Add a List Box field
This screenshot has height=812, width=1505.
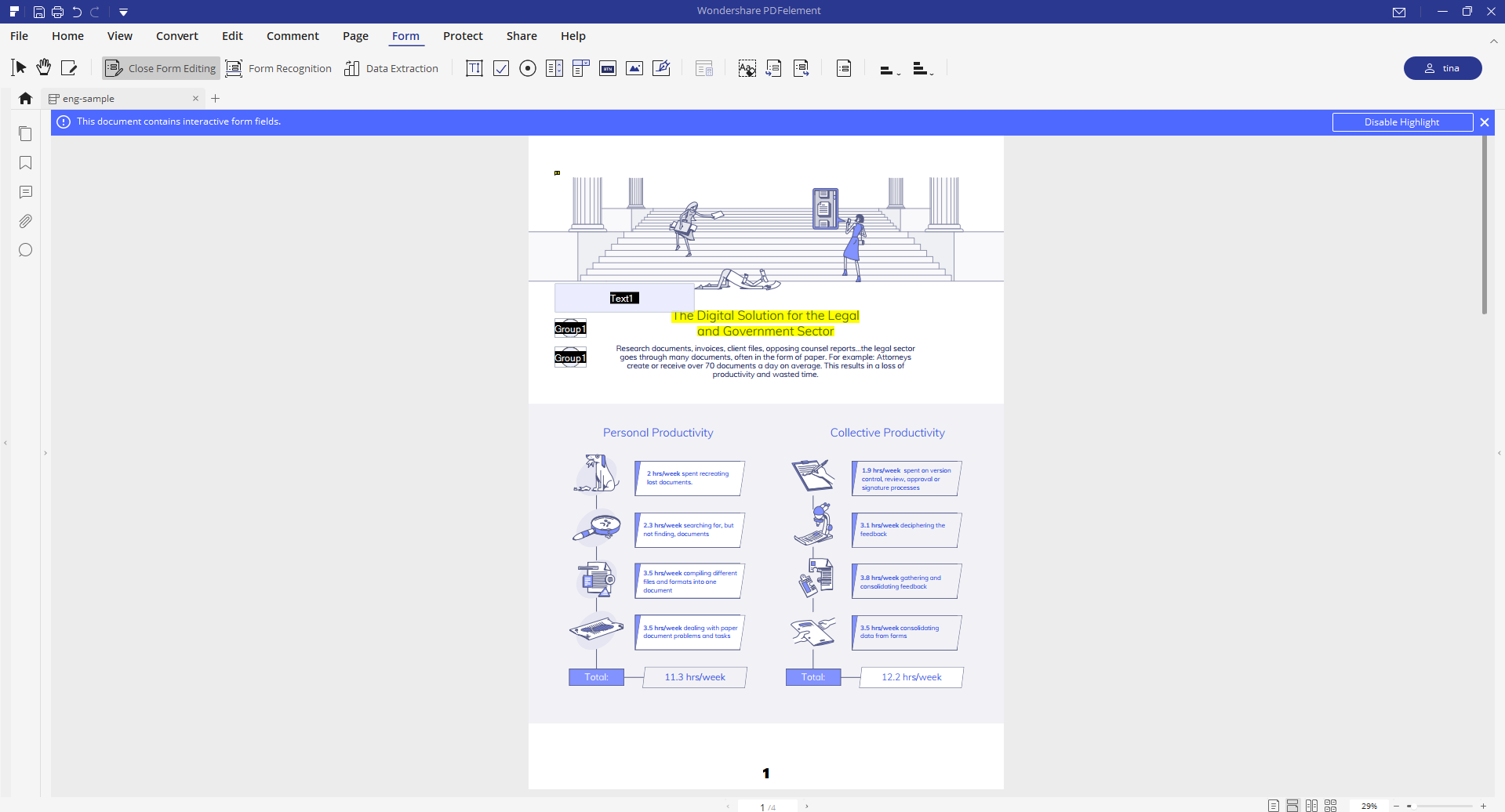pos(554,68)
